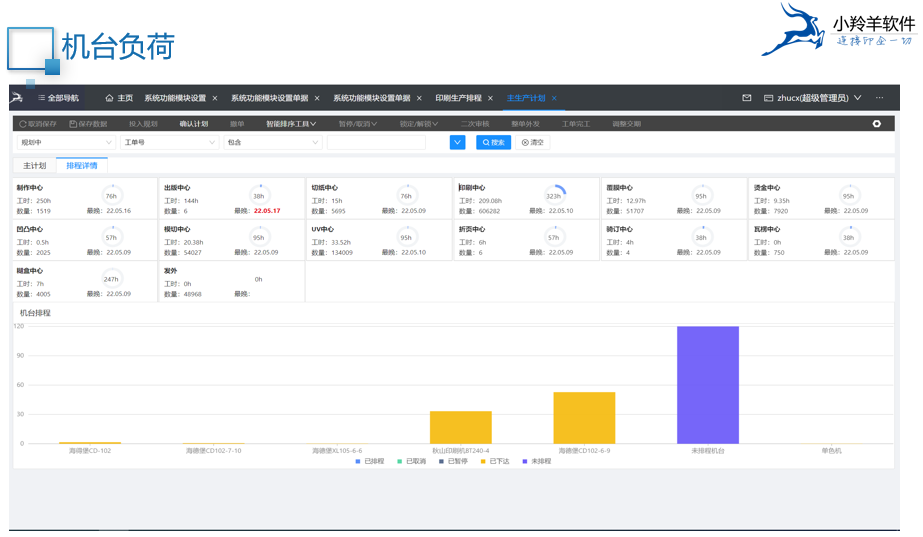The image size is (923, 537).
Task: Switch to the 印刷生产排程 tab
Action: point(459,98)
